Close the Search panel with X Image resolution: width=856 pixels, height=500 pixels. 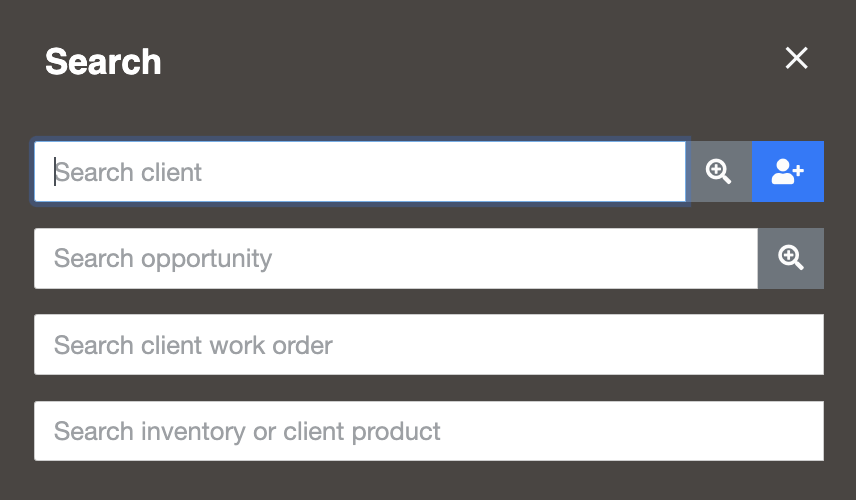(796, 58)
